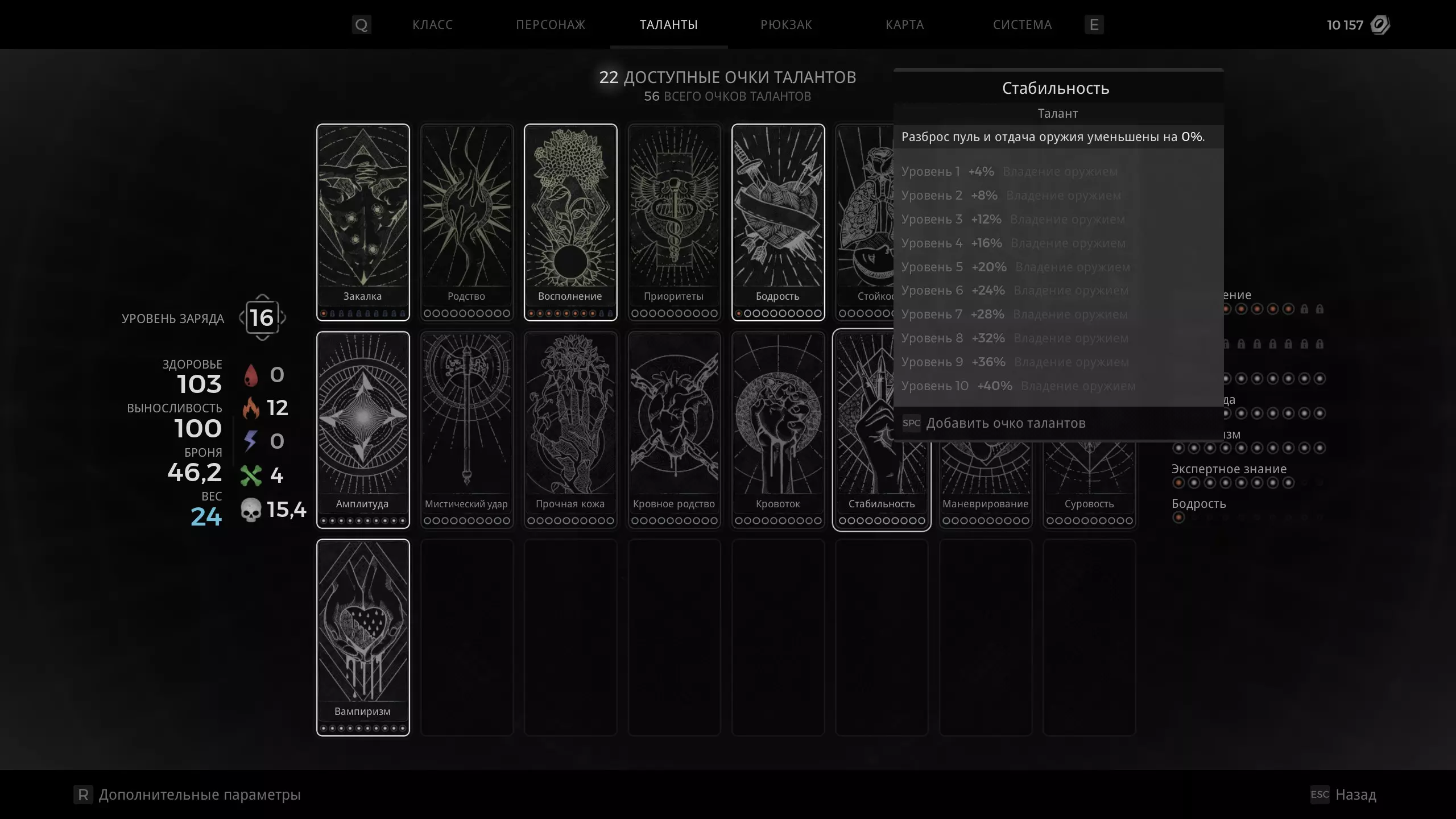
Task: Click the fire resistance flame icon
Action: tap(251, 408)
